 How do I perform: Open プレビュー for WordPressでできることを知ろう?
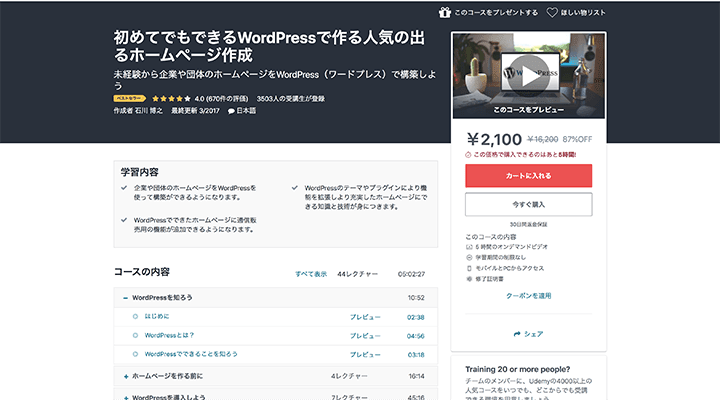coord(365,355)
